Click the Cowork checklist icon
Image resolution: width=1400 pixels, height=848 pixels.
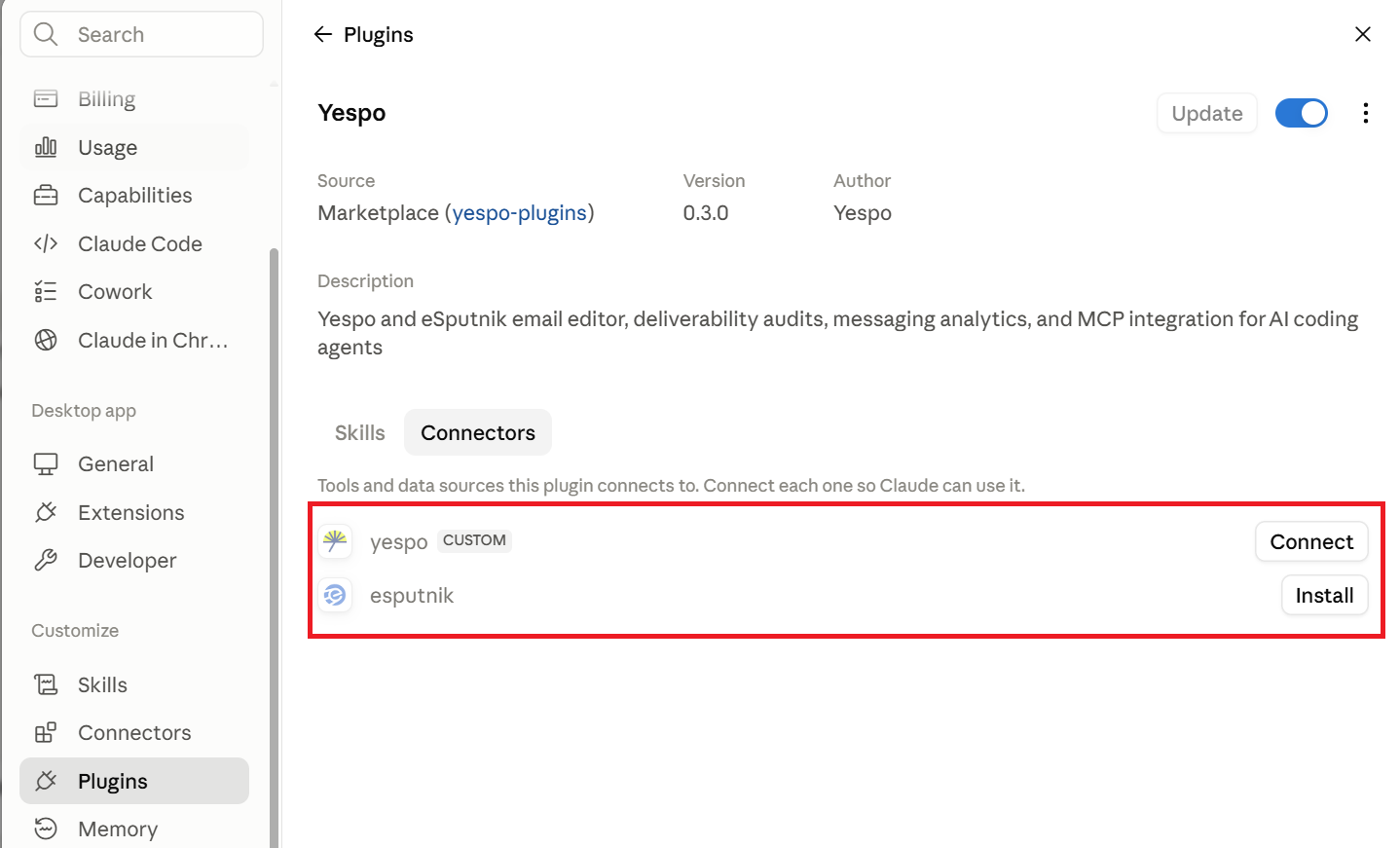(46, 292)
